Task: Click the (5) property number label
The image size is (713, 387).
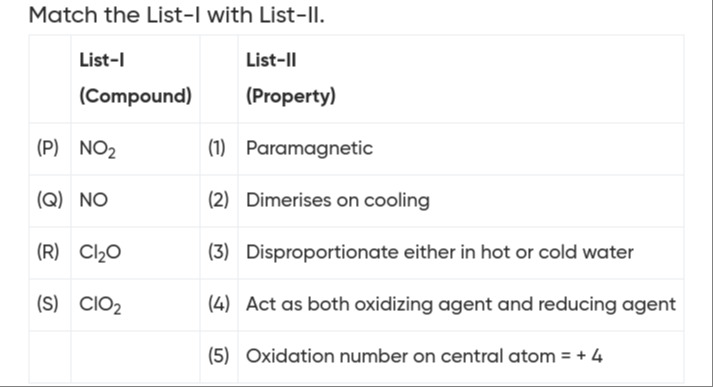Action: [219, 356]
